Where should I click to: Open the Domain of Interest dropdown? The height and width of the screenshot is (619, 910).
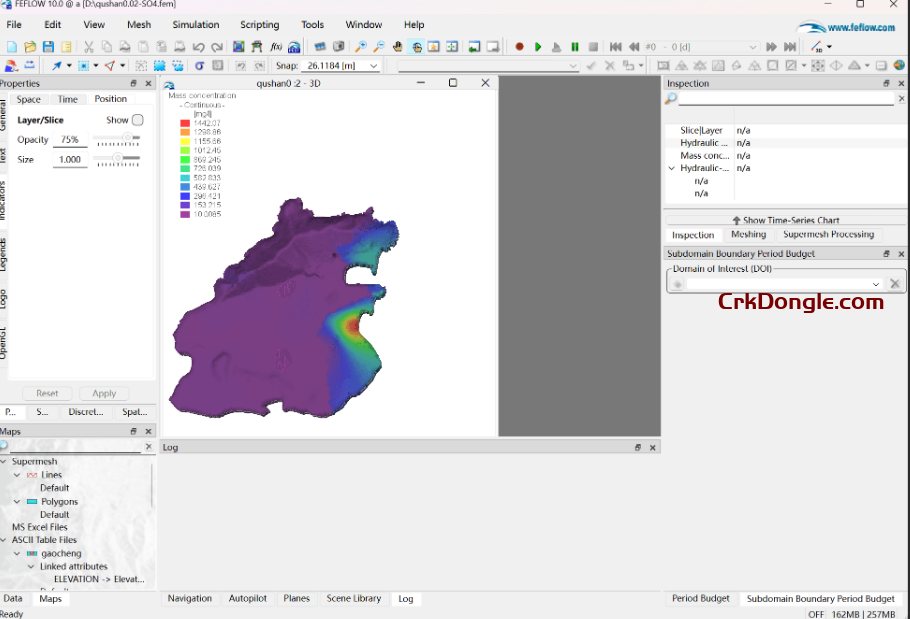tap(877, 283)
